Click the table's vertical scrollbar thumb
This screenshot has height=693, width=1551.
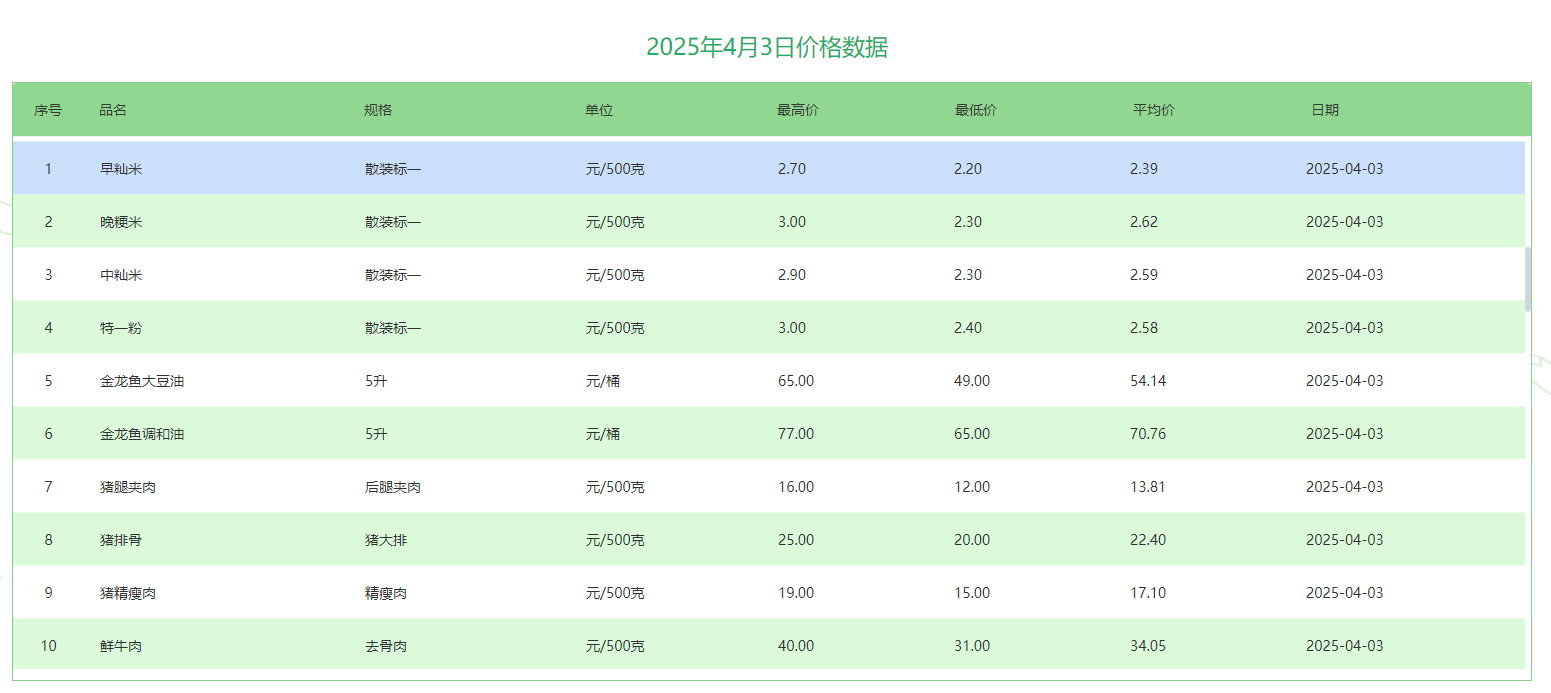(x=1528, y=280)
